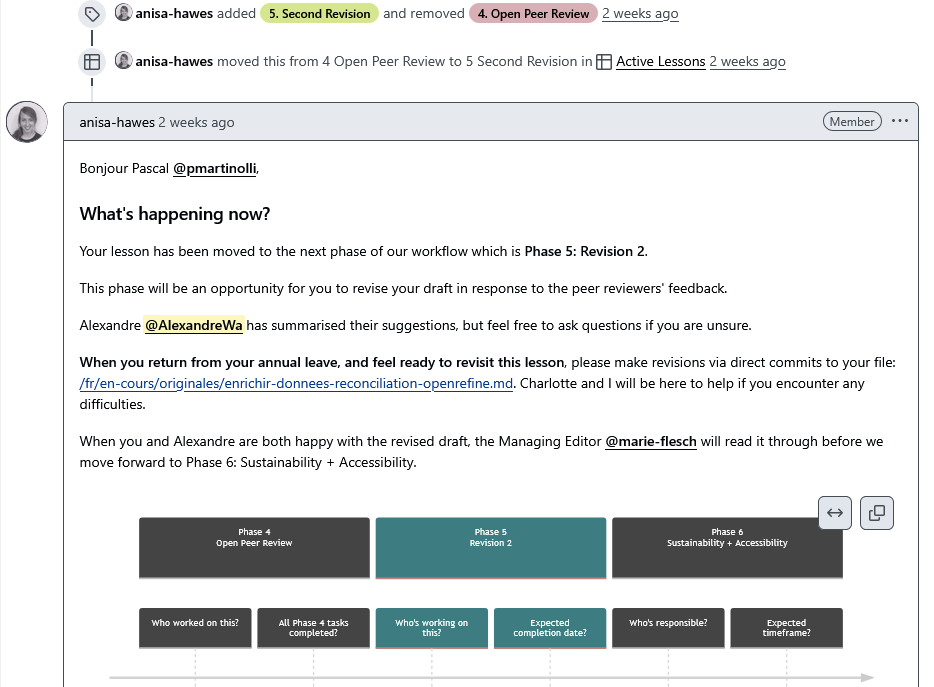Open the comment options three-dot menu

pyautogui.click(x=900, y=122)
